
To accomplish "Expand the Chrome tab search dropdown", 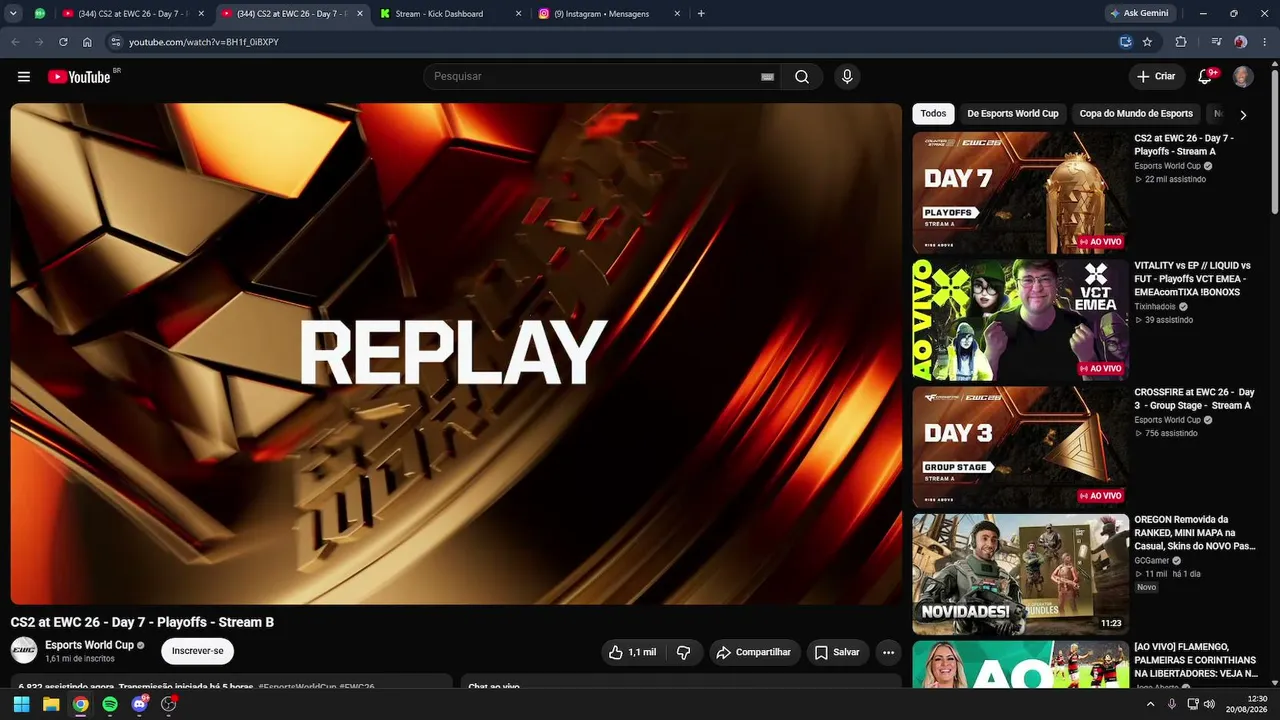I will 14,14.
